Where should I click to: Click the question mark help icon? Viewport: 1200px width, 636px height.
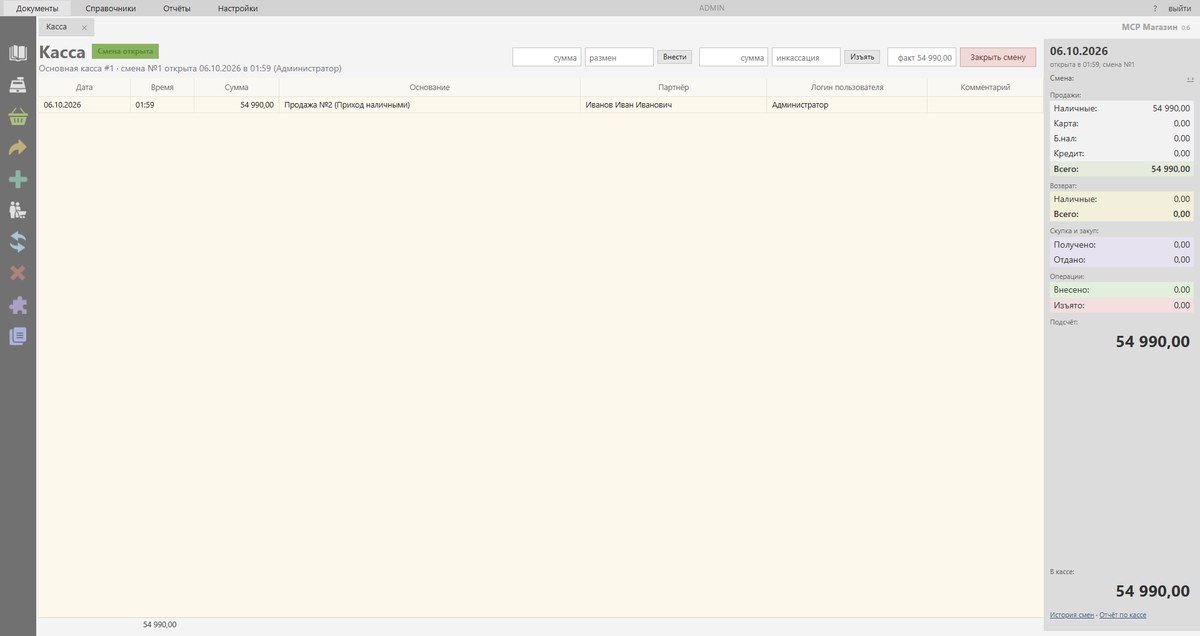1154,8
